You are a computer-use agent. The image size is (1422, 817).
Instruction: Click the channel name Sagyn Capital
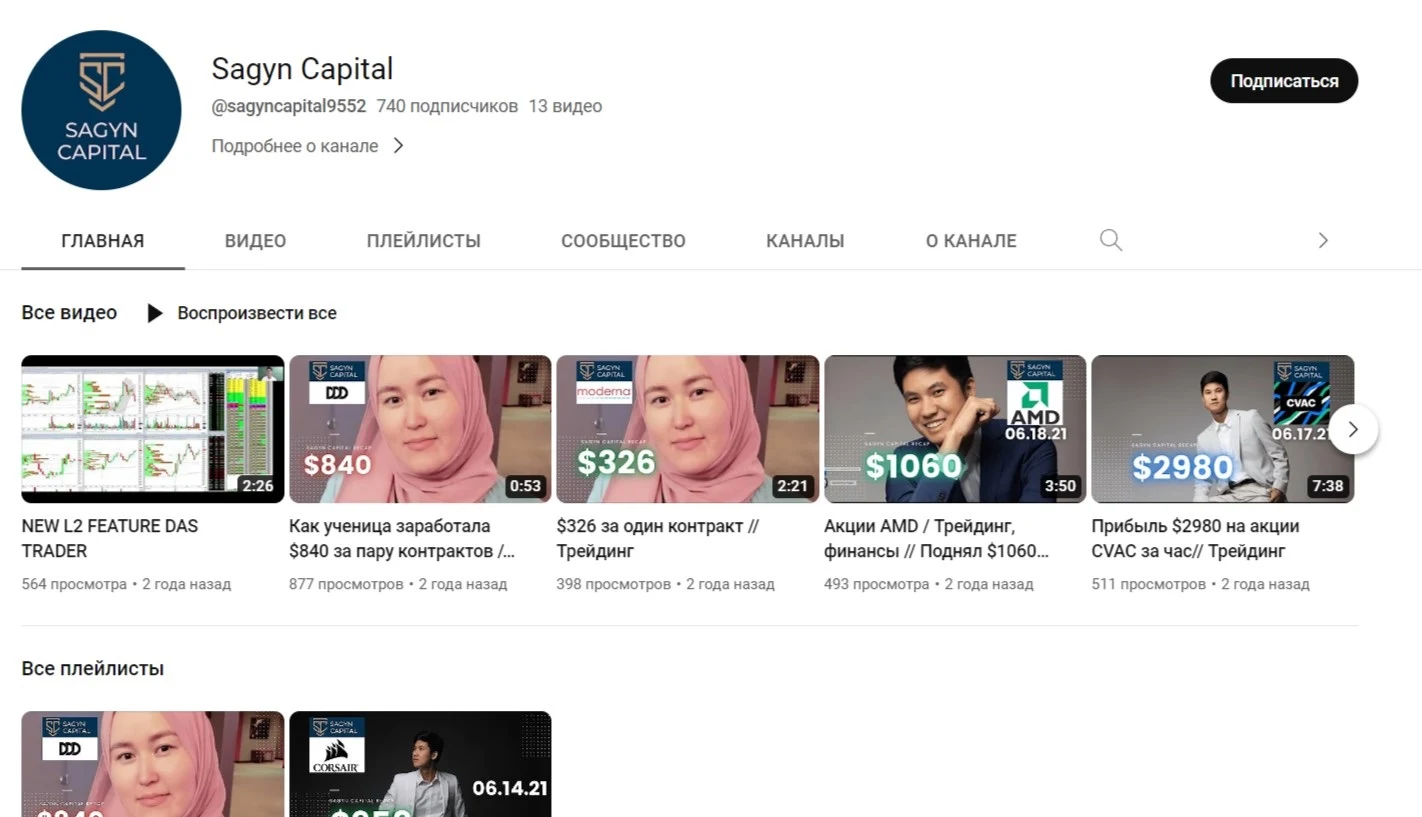(x=302, y=68)
